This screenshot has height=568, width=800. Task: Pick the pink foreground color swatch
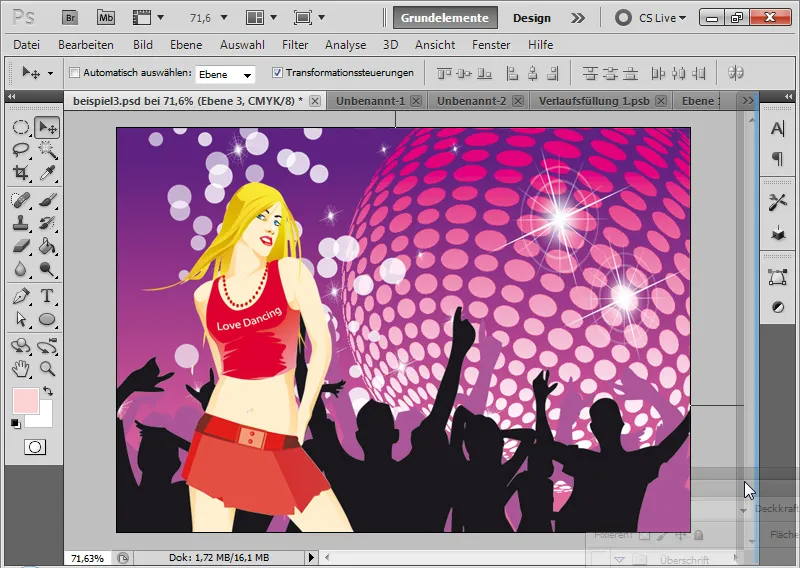pyautogui.click(x=26, y=400)
